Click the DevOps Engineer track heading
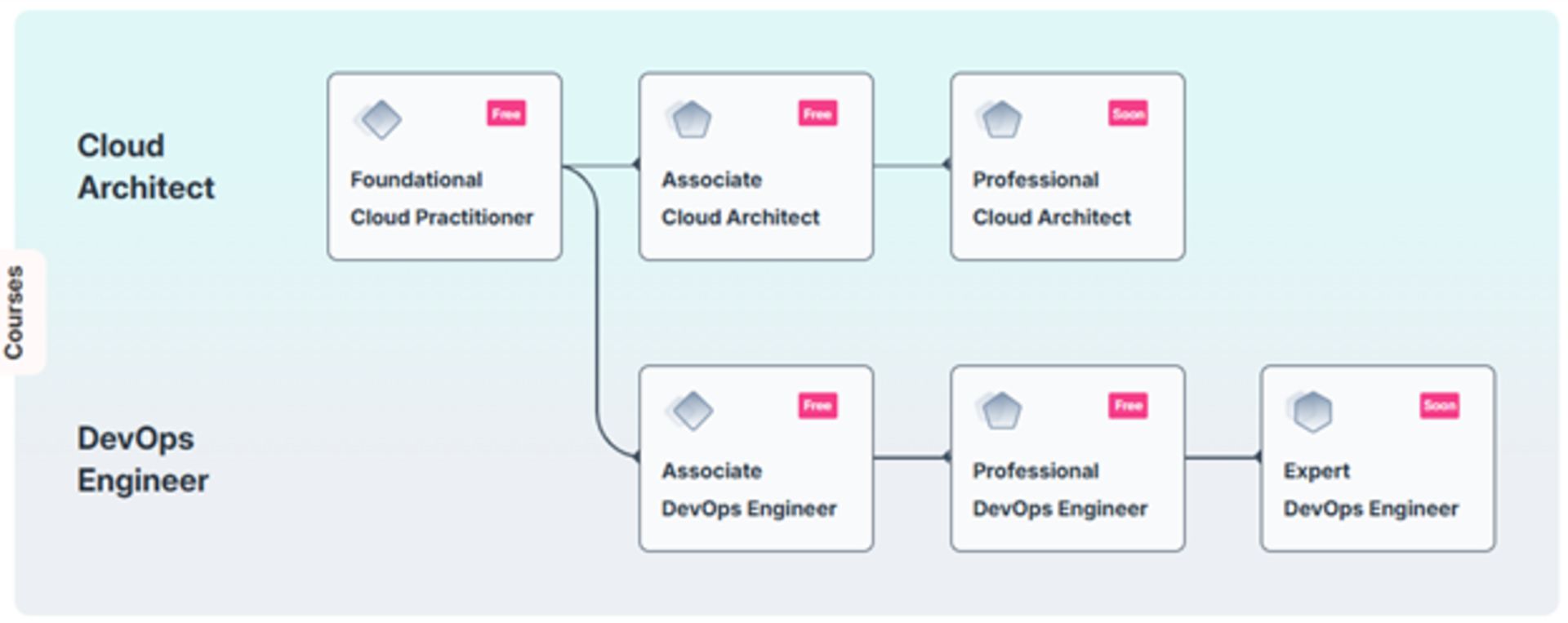The width and height of the screenshot is (1568, 623). click(143, 459)
